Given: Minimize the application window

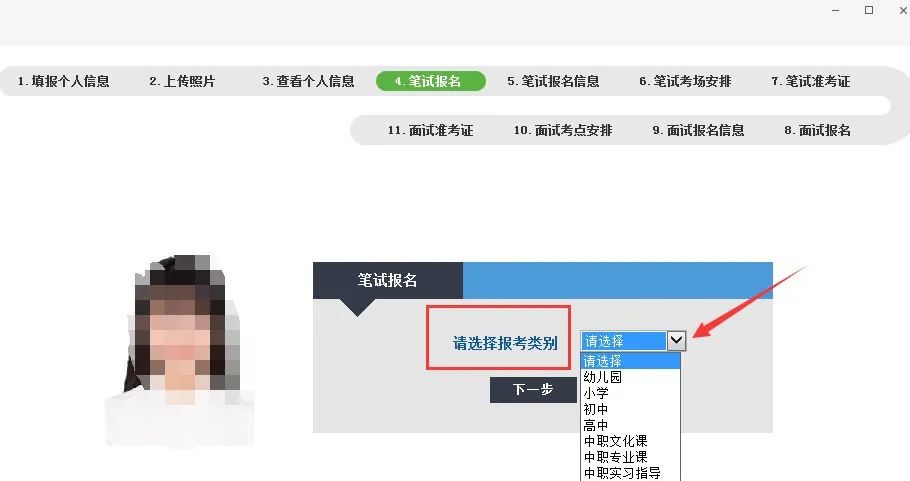Looking at the screenshot, I should click(835, 10).
